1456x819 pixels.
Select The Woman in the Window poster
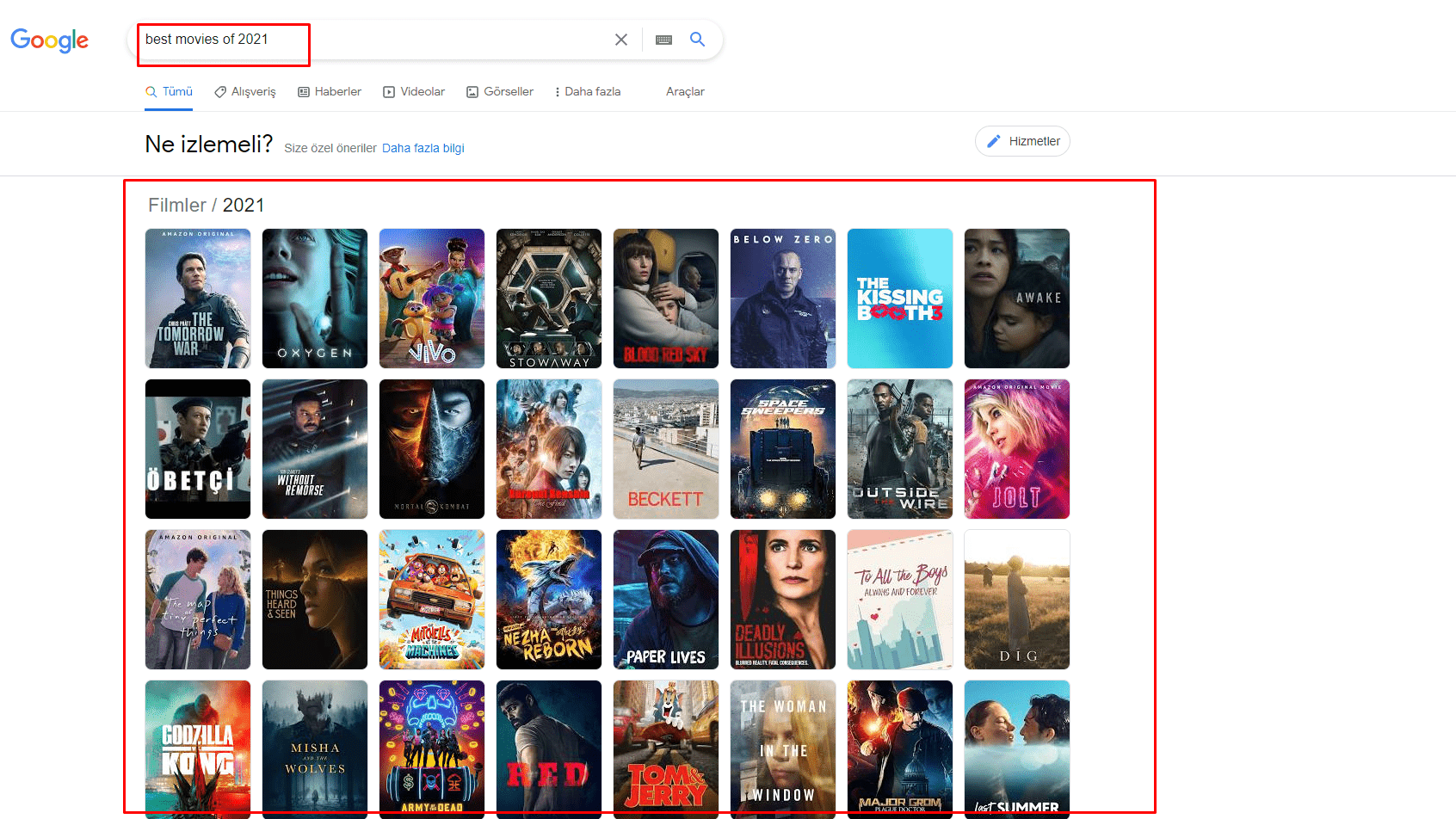pyautogui.click(x=783, y=749)
